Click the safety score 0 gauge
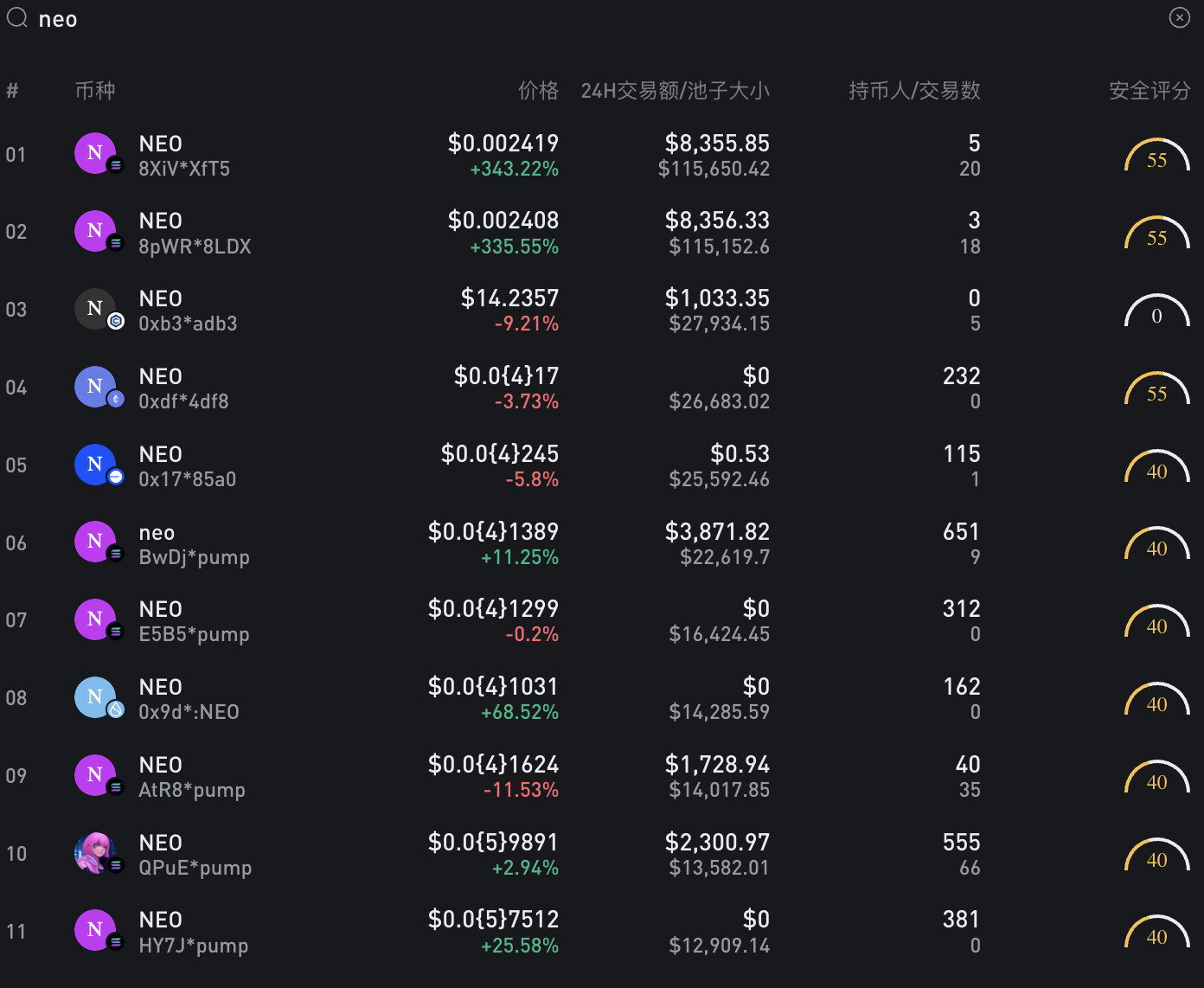Screen dimensions: 1204x988 pyautogui.click(x=1157, y=311)
